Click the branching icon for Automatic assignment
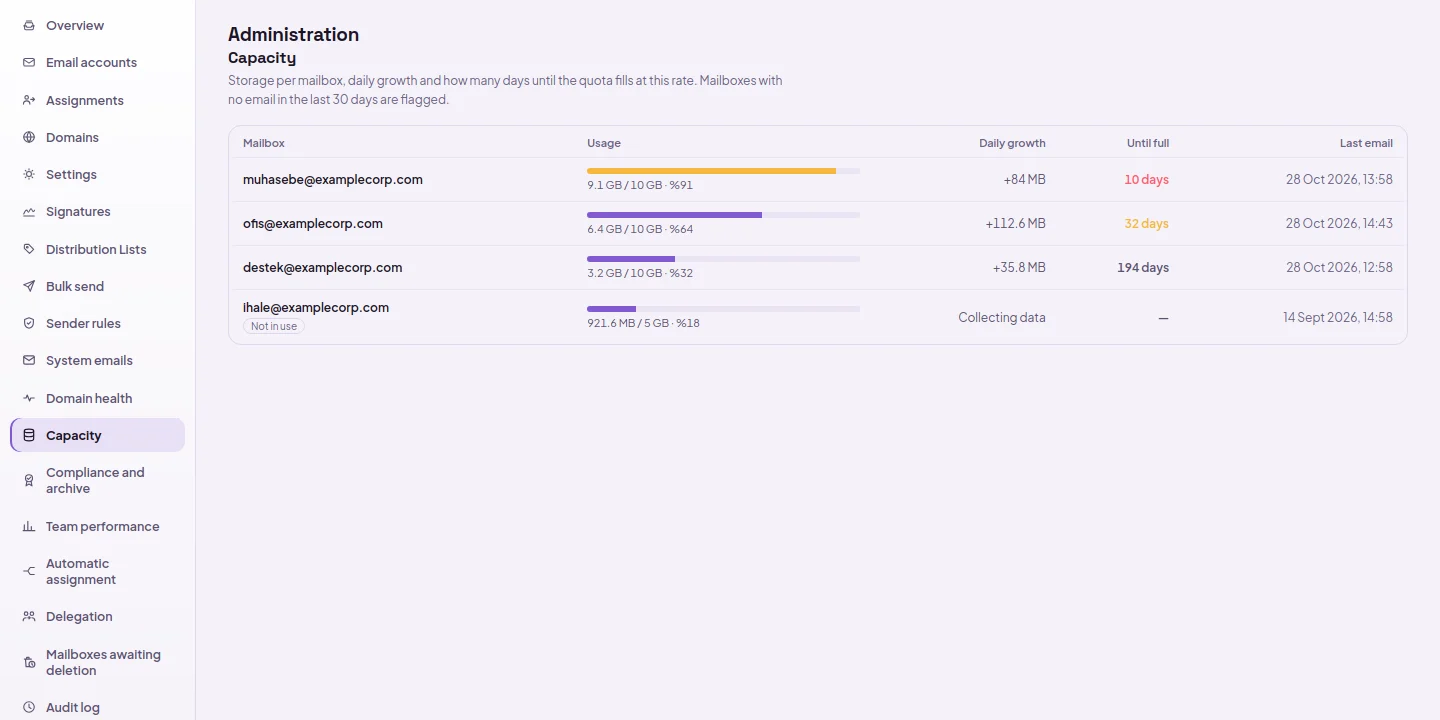This screenshot has width=1440, height=720. 29,571
